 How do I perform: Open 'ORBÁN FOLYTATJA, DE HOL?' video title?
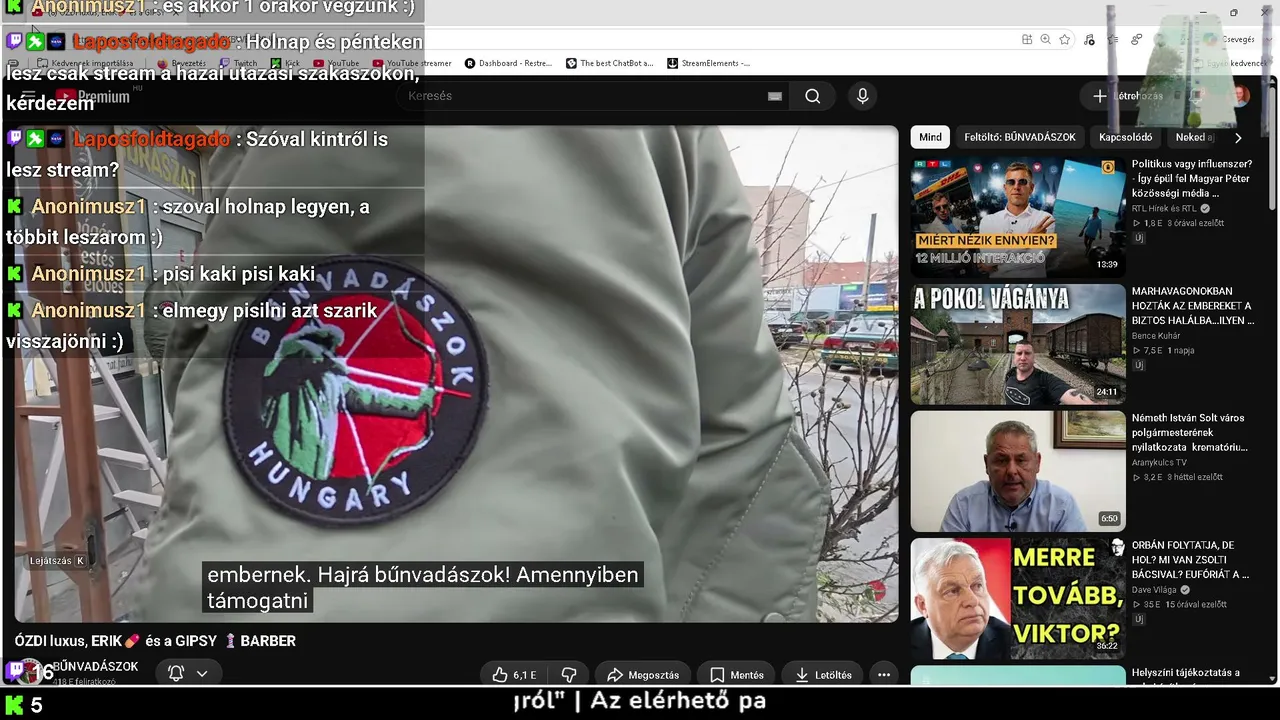[x=1191, y=560]
